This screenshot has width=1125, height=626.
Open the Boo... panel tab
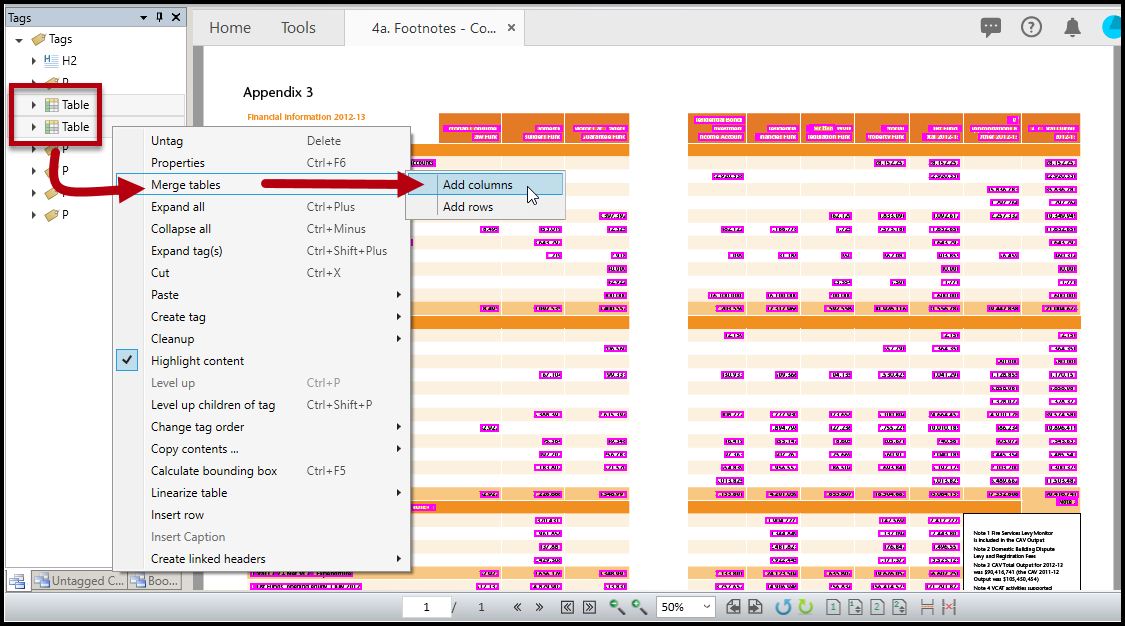coord(155,581)
